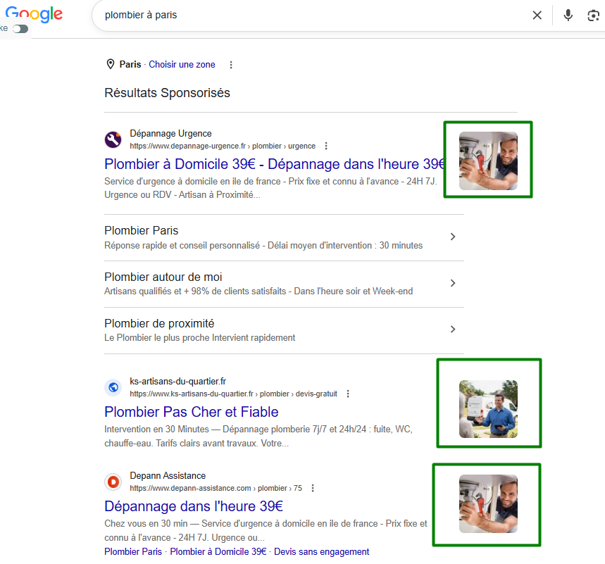Viewport: 605px width, 564px height.
Task: Click the Dépannage Urgence wrench favicon
Action: pos(113,139)
